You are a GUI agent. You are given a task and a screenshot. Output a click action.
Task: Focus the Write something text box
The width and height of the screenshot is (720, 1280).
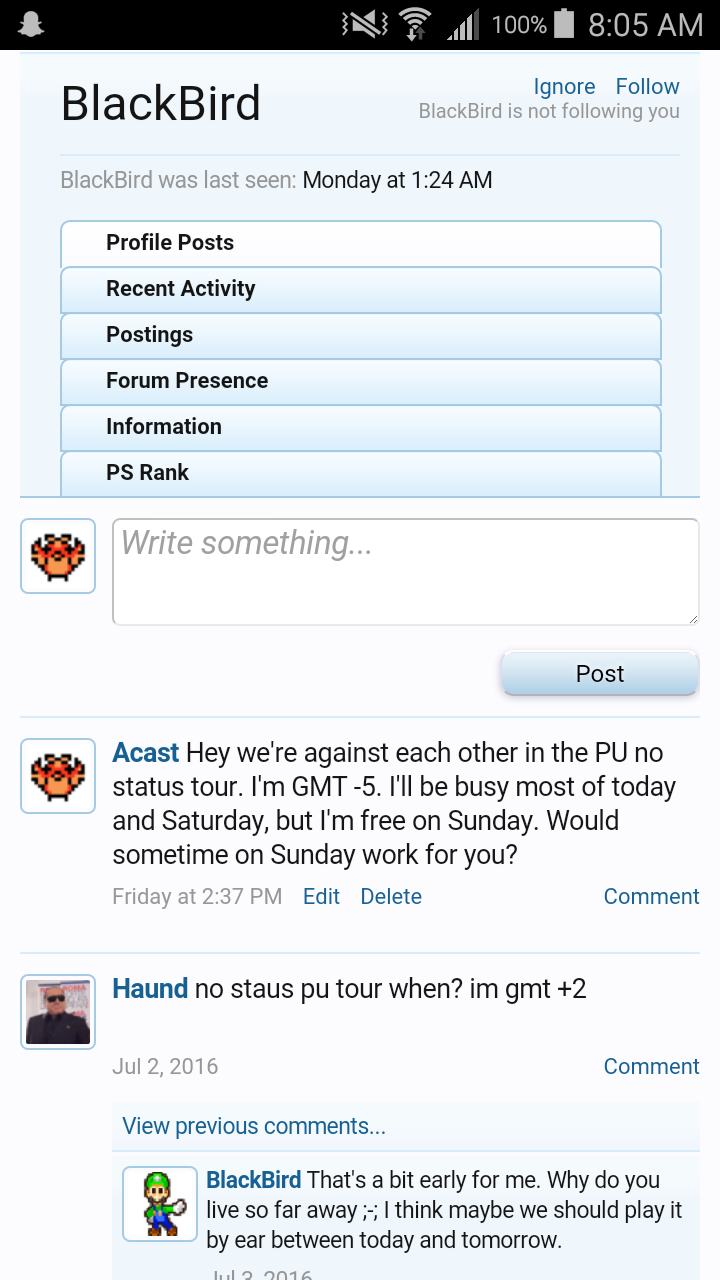405,571
